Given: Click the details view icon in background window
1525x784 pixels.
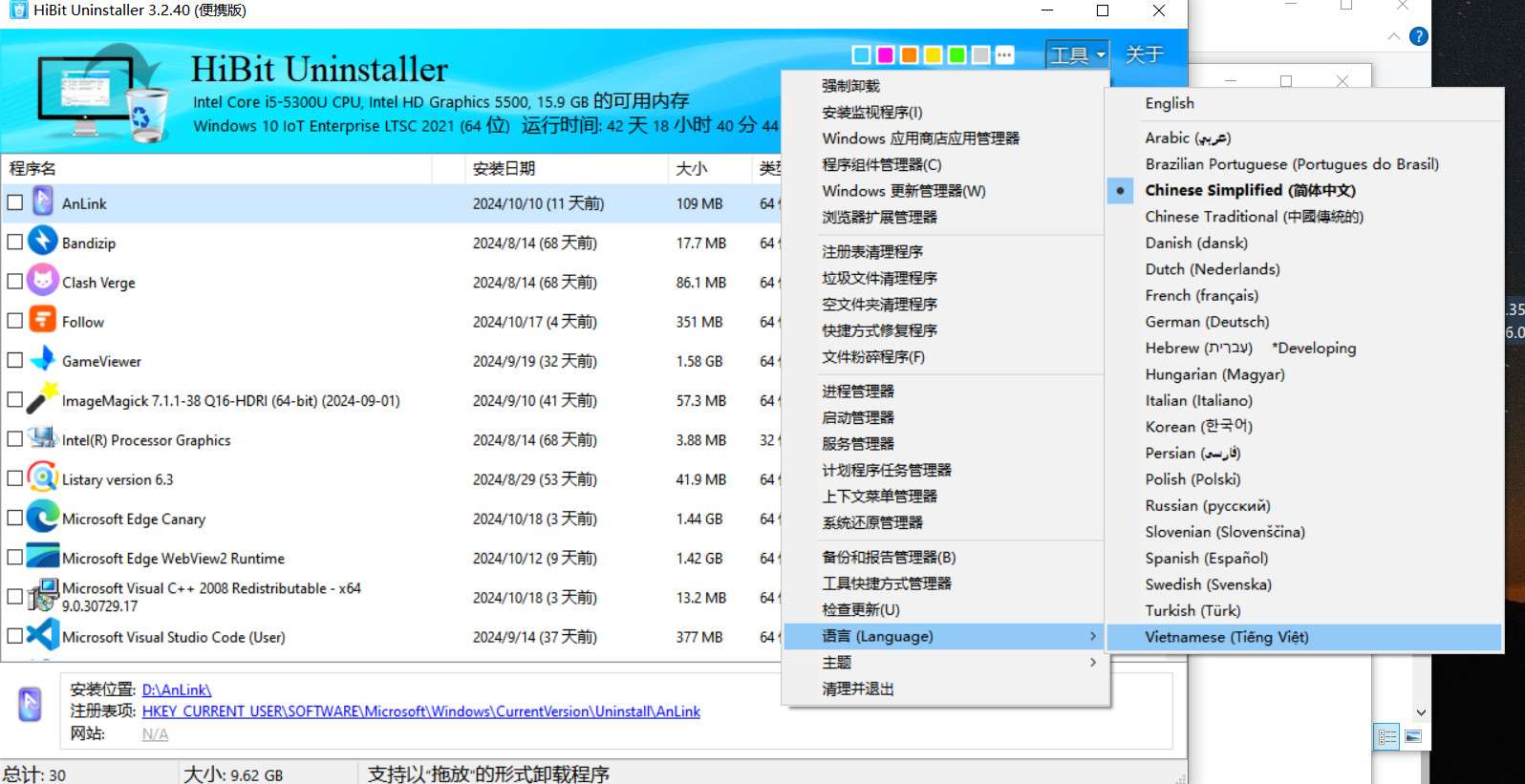Looking at the screenshot, I should [x=1387, y=737].
